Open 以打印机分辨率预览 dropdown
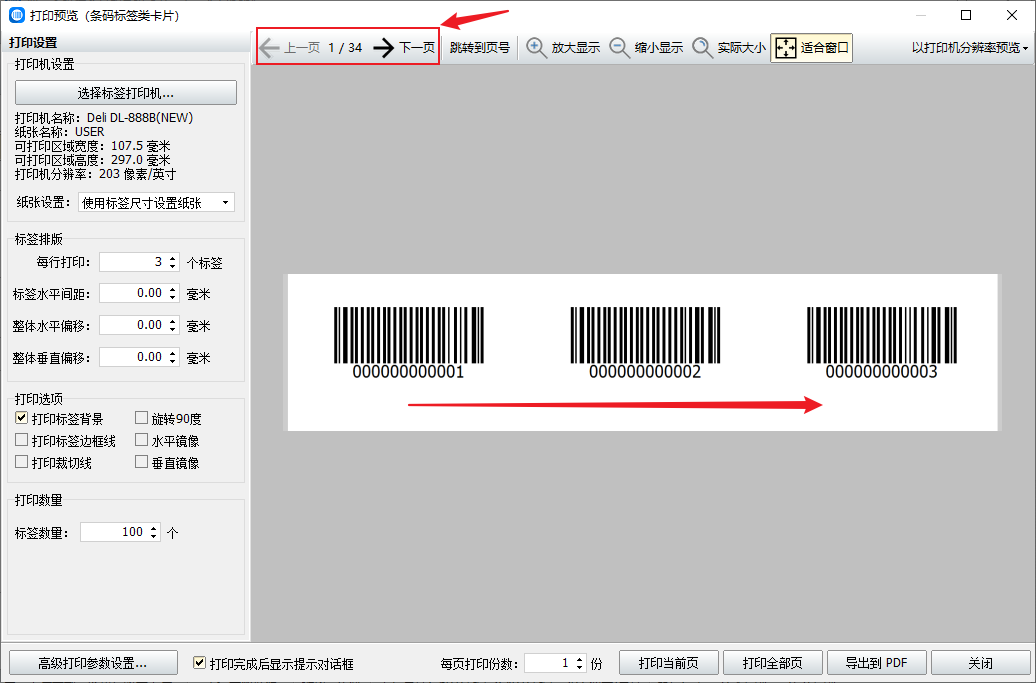Viewport: 1036px width, 683px height. click(969, 48)
